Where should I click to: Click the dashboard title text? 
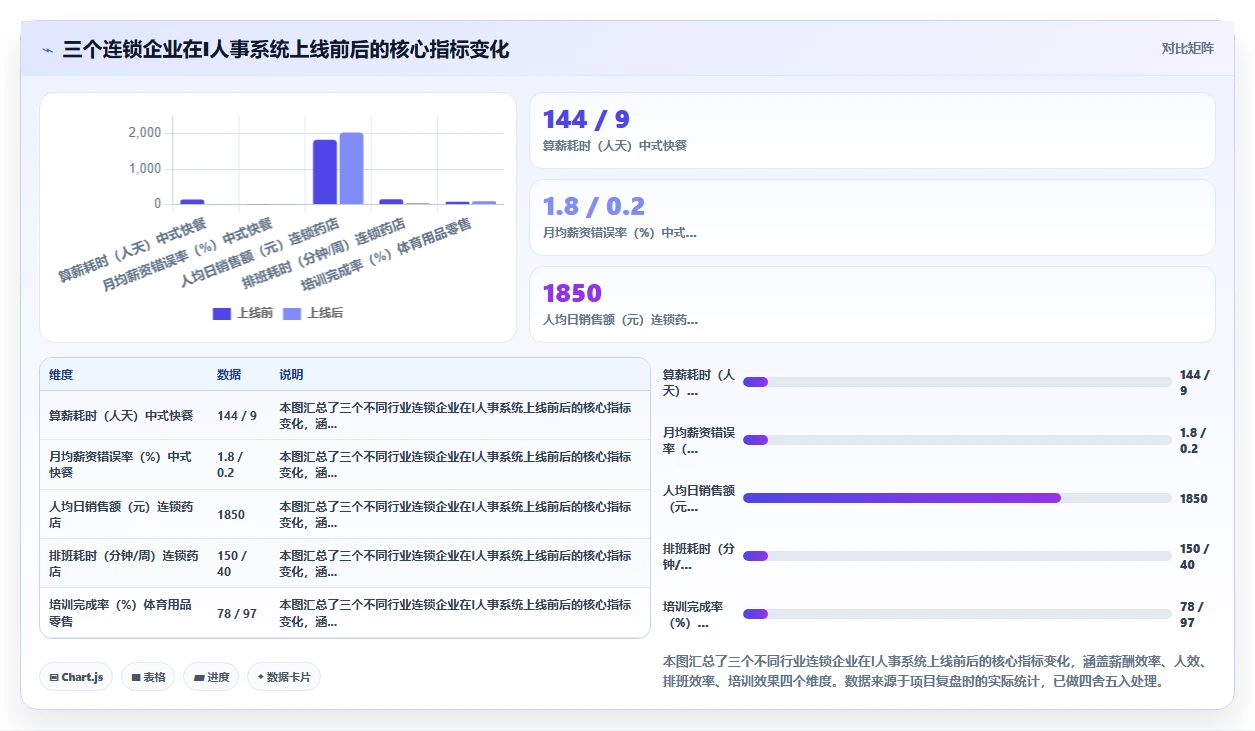pos(285,49)
